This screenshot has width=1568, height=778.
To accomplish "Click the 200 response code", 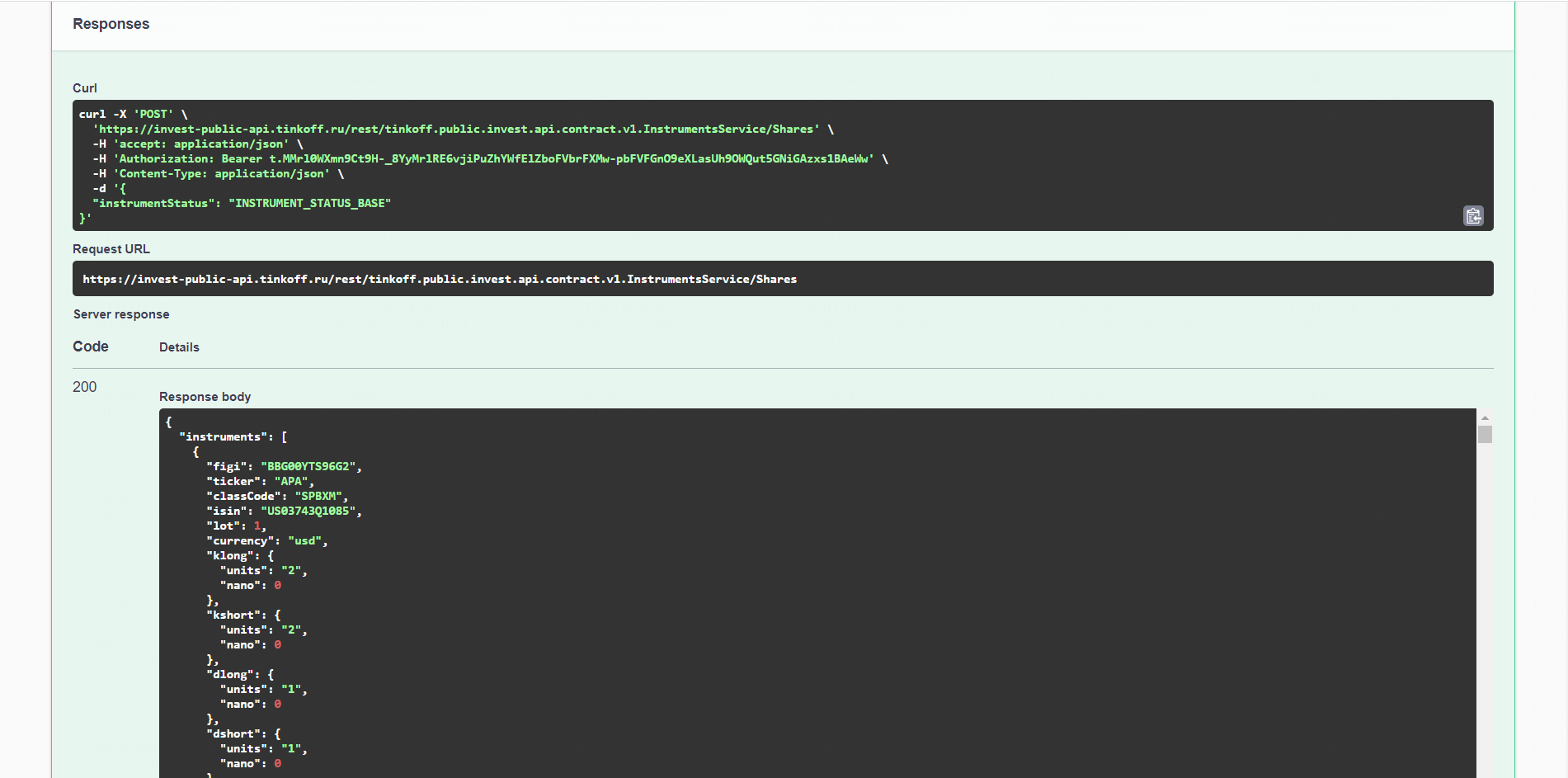I will 84,387.
